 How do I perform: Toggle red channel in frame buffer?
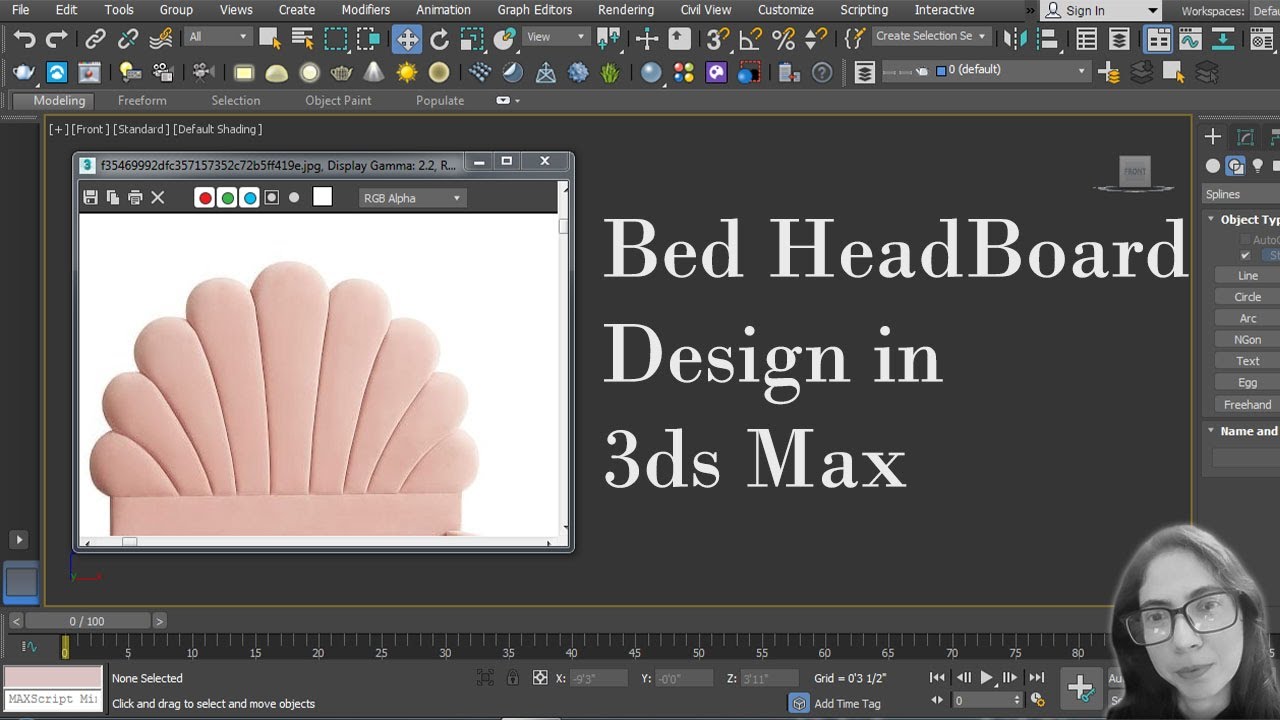(205, 198)
